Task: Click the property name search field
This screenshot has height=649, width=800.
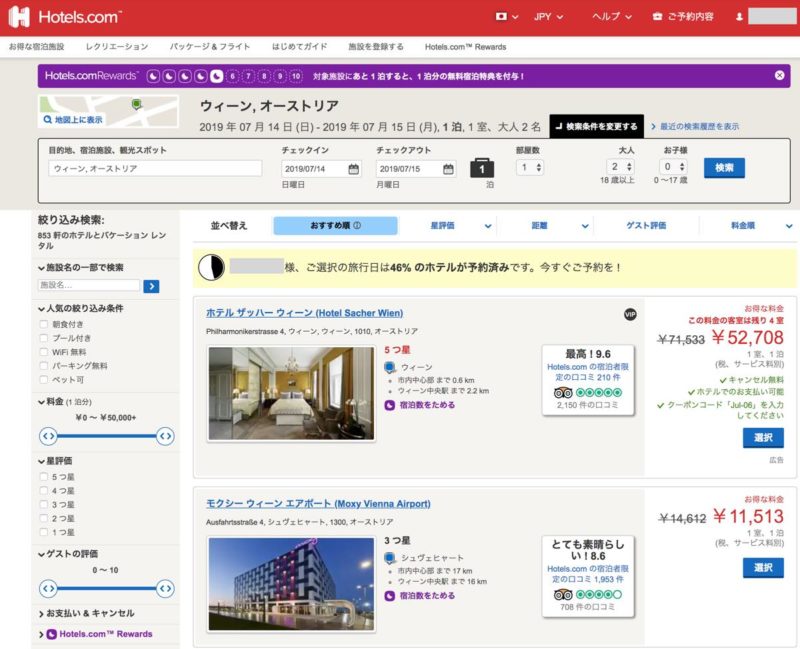Action: [89, 285]
